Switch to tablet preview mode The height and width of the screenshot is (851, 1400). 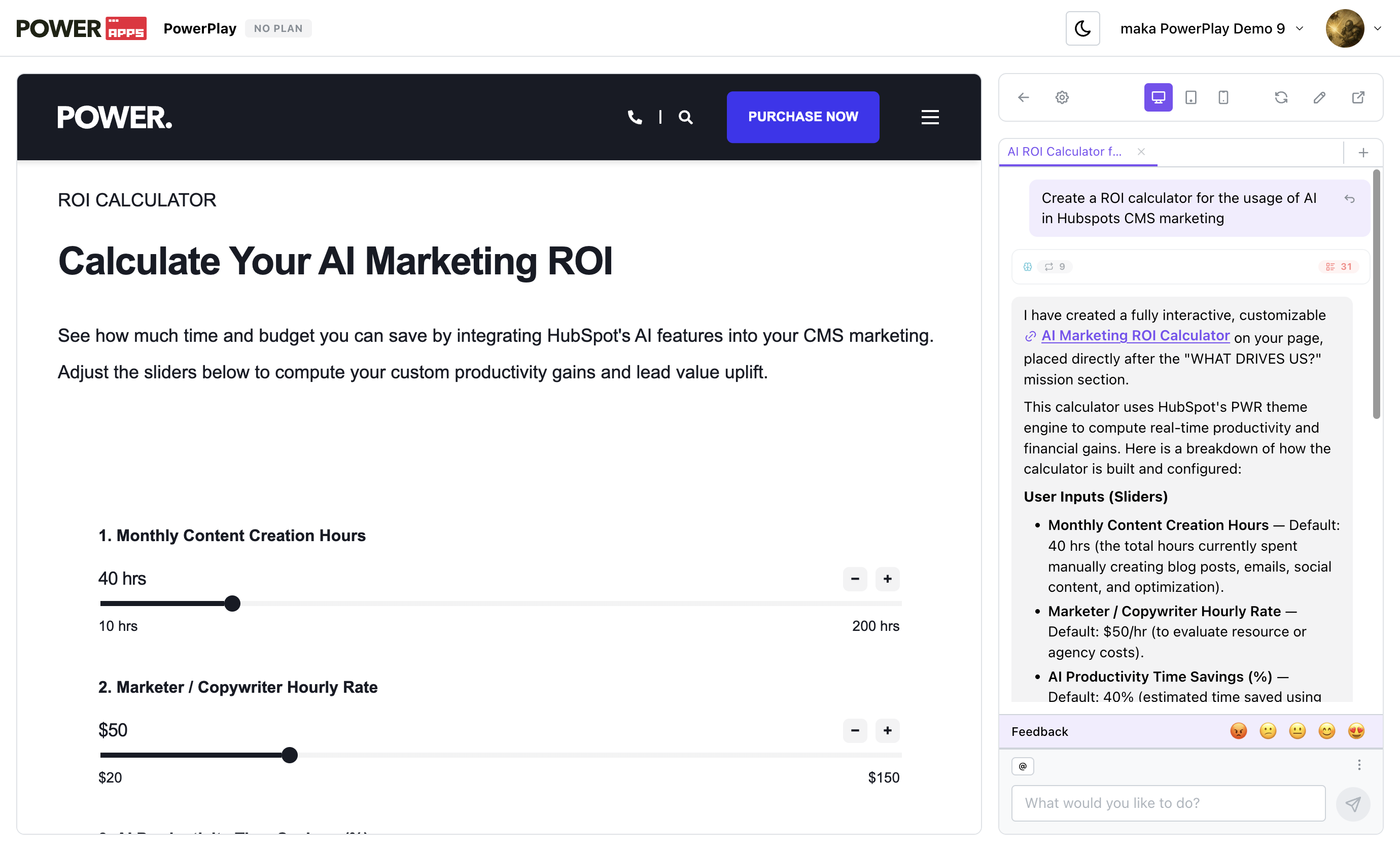[x=1191, y=98]
